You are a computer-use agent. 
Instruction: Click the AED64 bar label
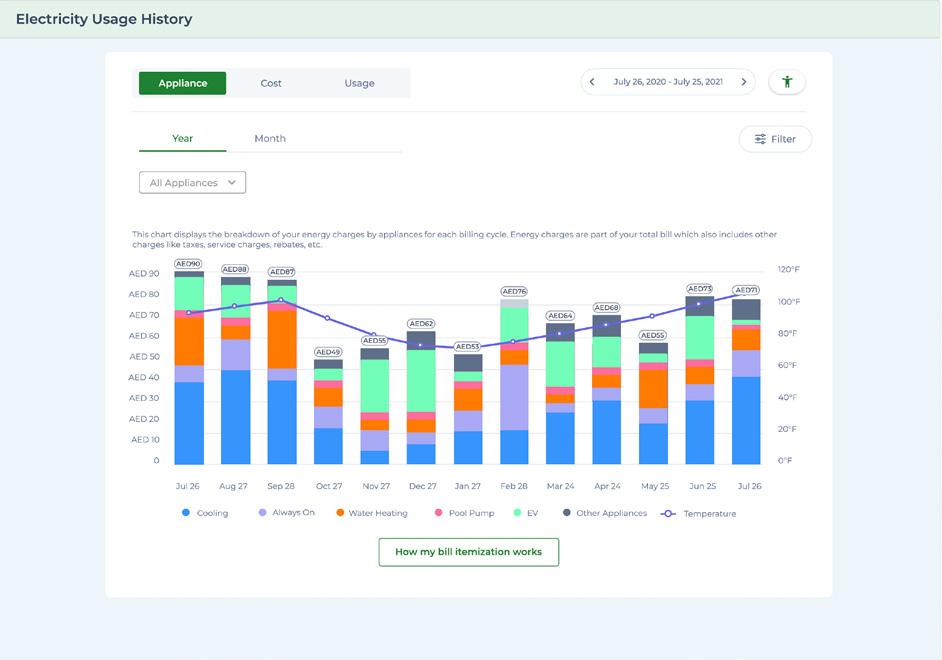pos(560,316)
